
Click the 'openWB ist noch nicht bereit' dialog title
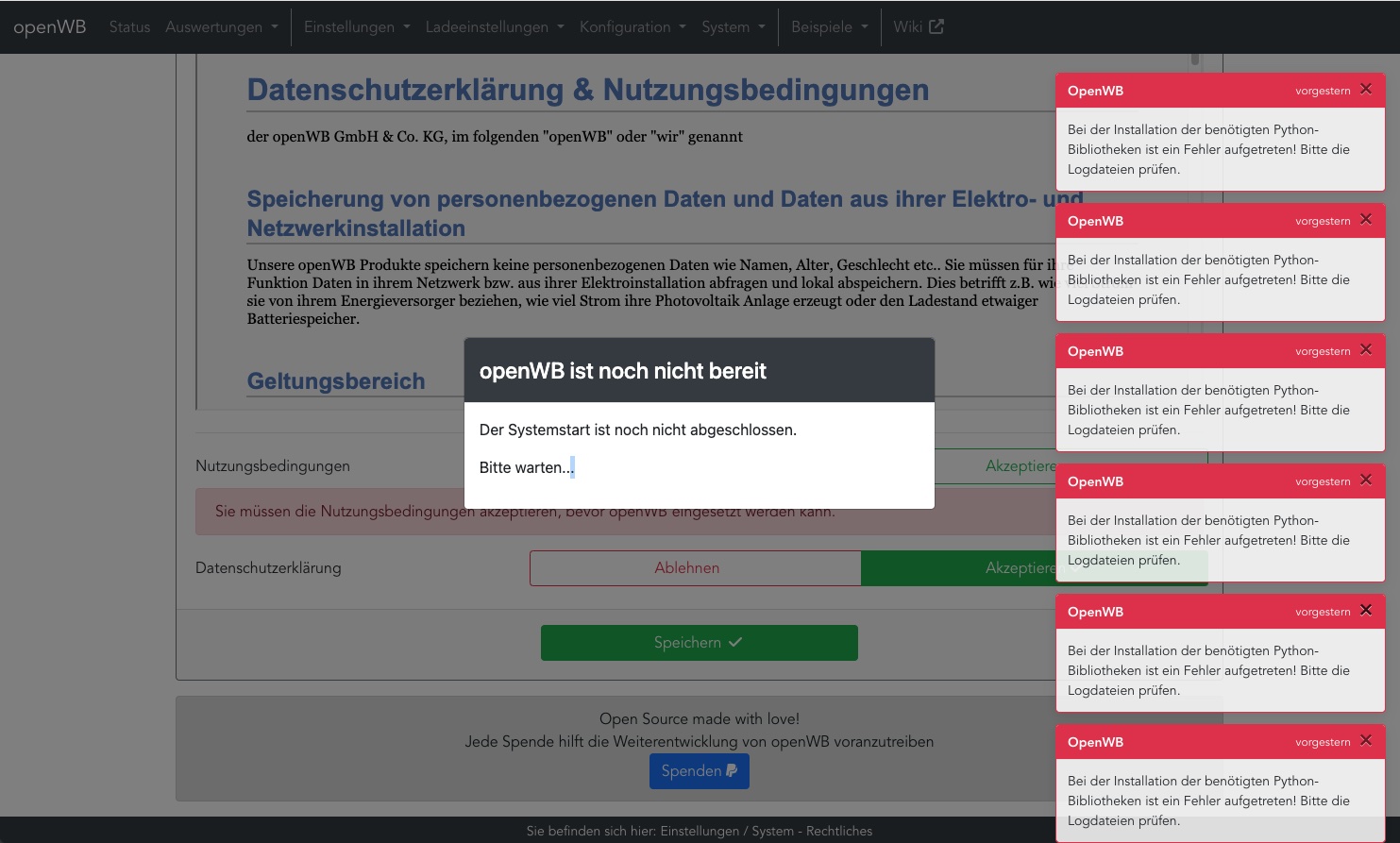[623, 371]
